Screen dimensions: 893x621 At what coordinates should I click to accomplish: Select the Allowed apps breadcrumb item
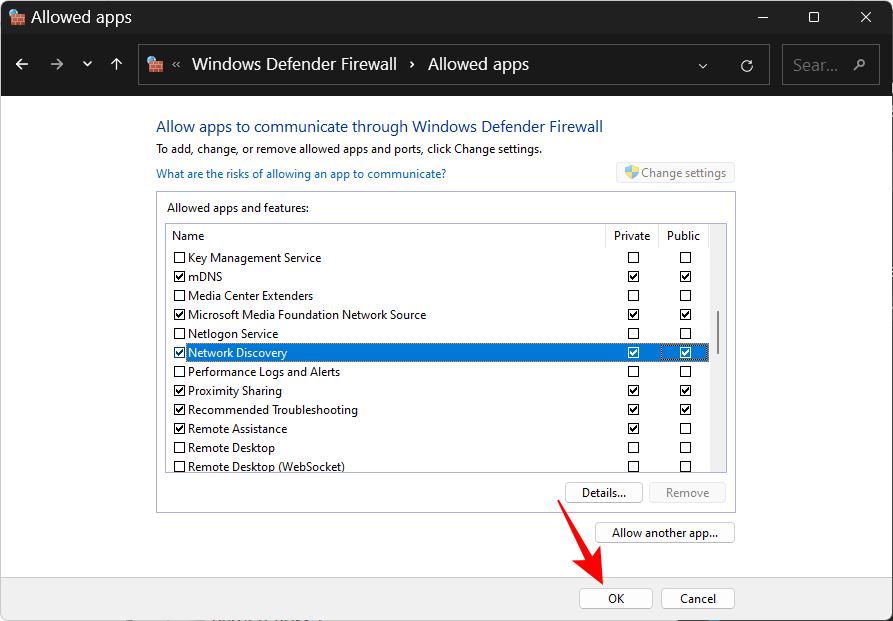pyautogui.click(x=477, y=64)
